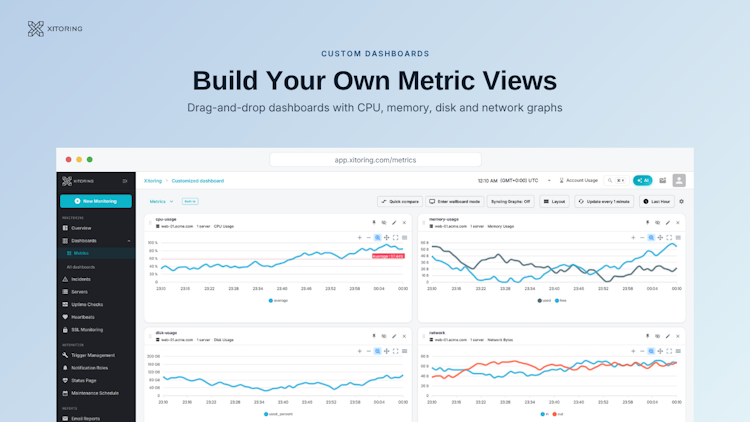The height and width of the screenshot is (422, 750).
Task: Open the Metrics dashboard dropdown
Action: pos(161,201)
